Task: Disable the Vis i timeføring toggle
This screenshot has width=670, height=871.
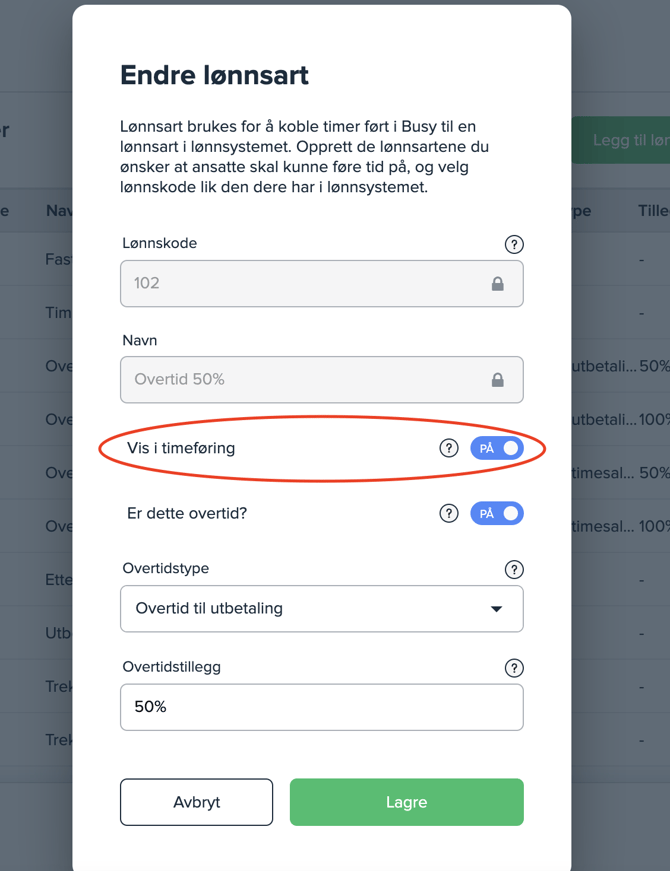Action: click(x=497, y=448)
